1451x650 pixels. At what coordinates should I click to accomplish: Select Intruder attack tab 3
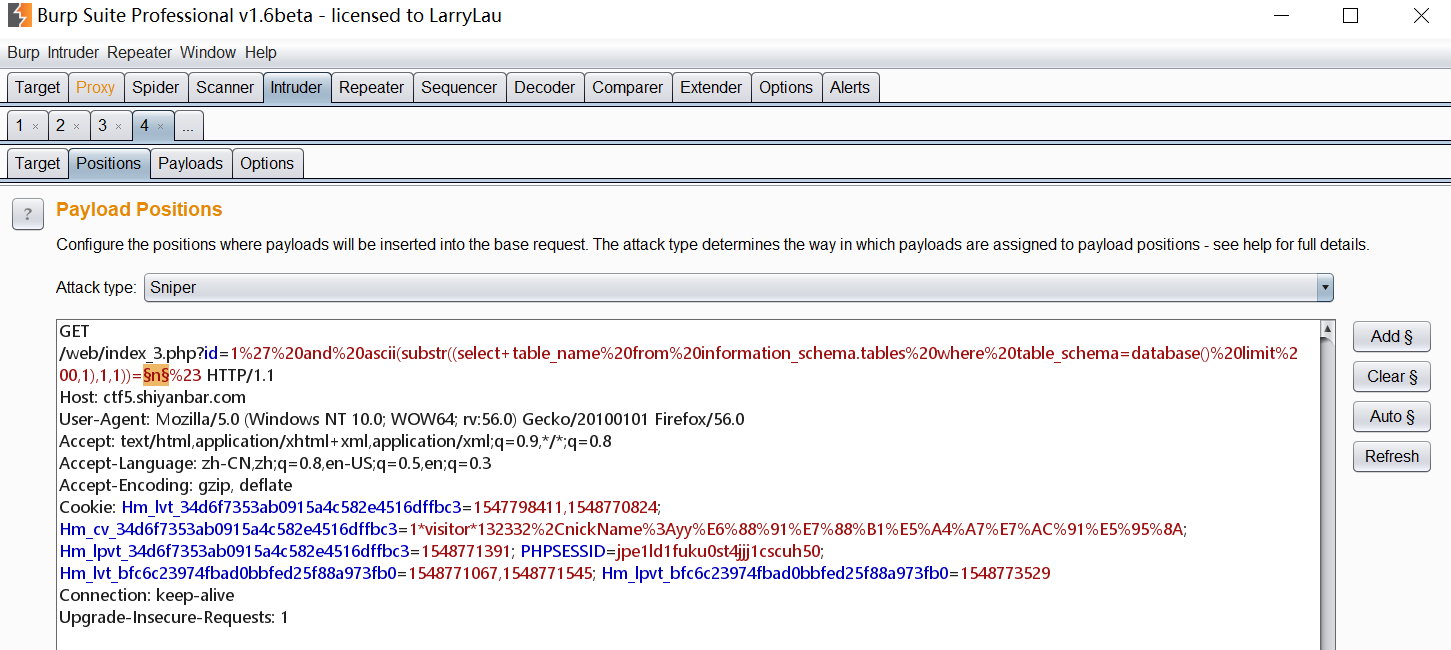102,125
